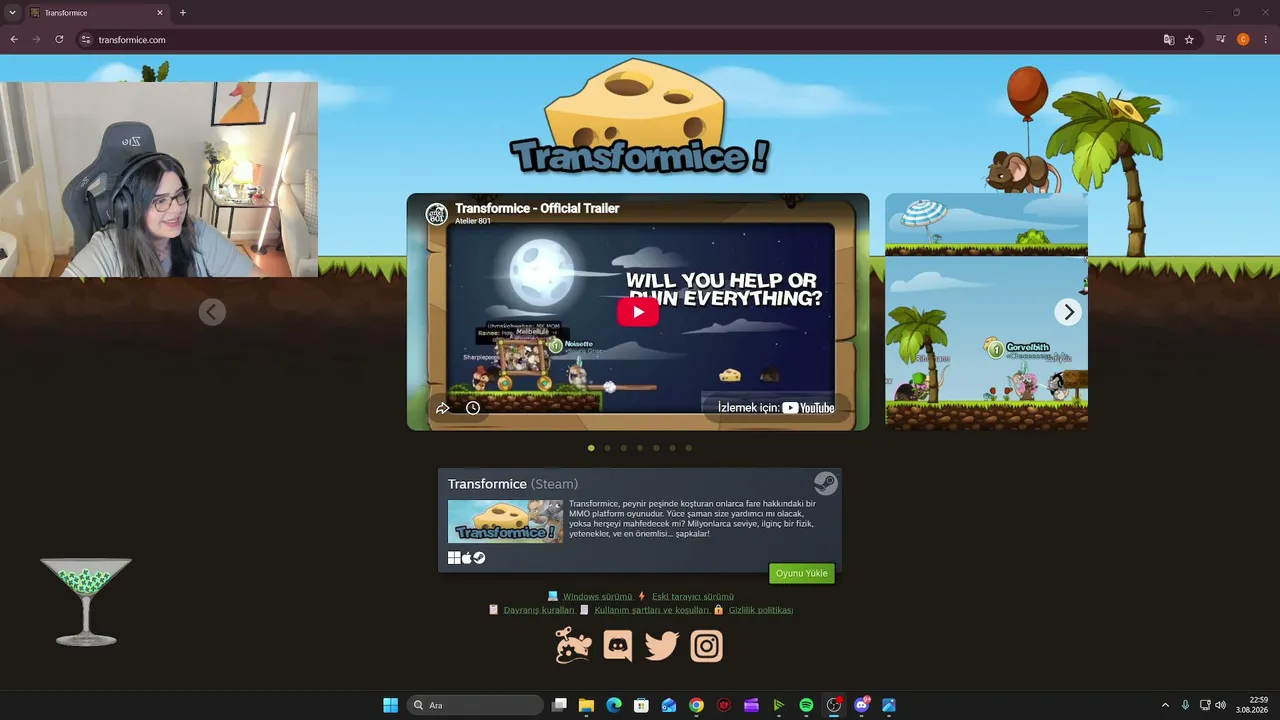This screenshot has width=1280, height=720.
Task: Open trailer on YouTube via logo
Action: coord(808,407)
